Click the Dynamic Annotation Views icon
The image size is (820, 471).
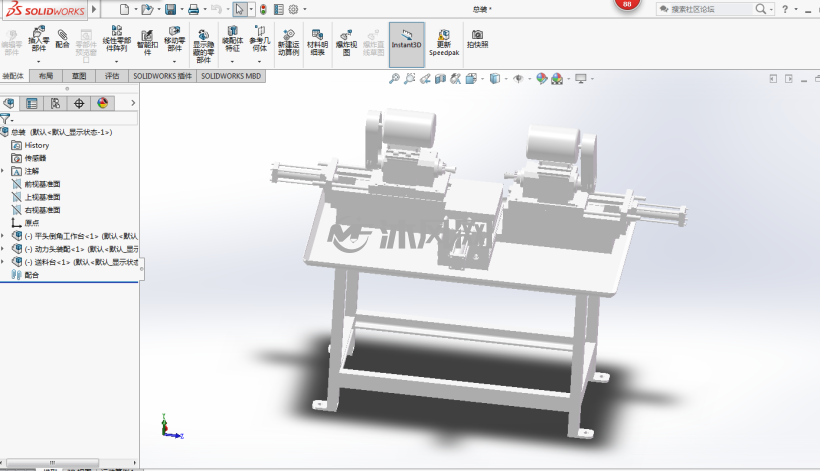tap(455, 79)
